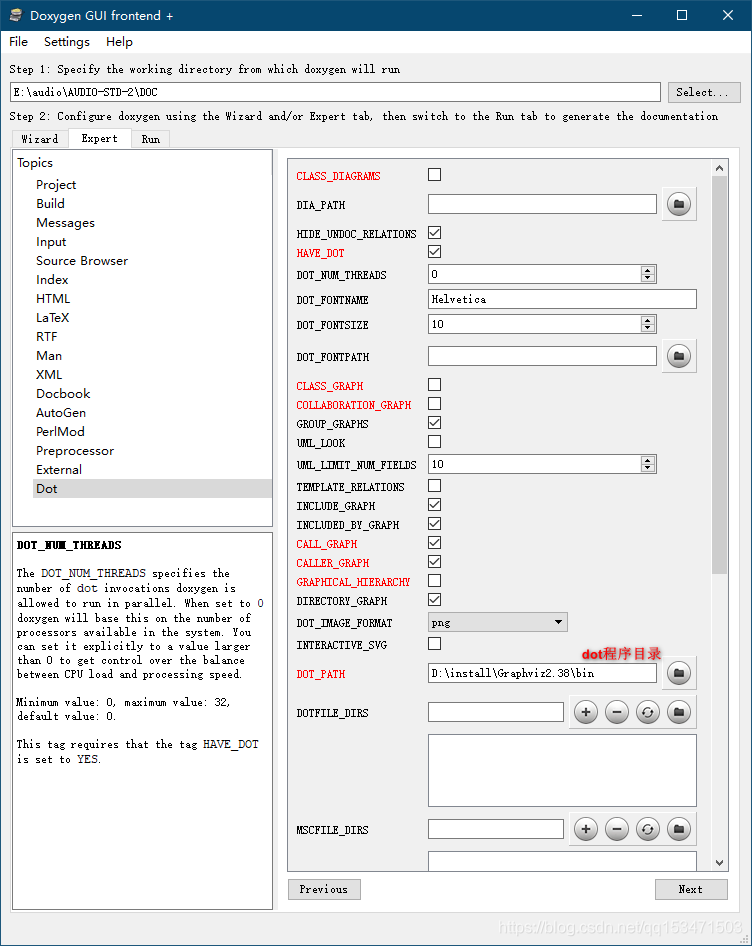Select Project topic
752x946 pixels.
click(x=56, y=185)
